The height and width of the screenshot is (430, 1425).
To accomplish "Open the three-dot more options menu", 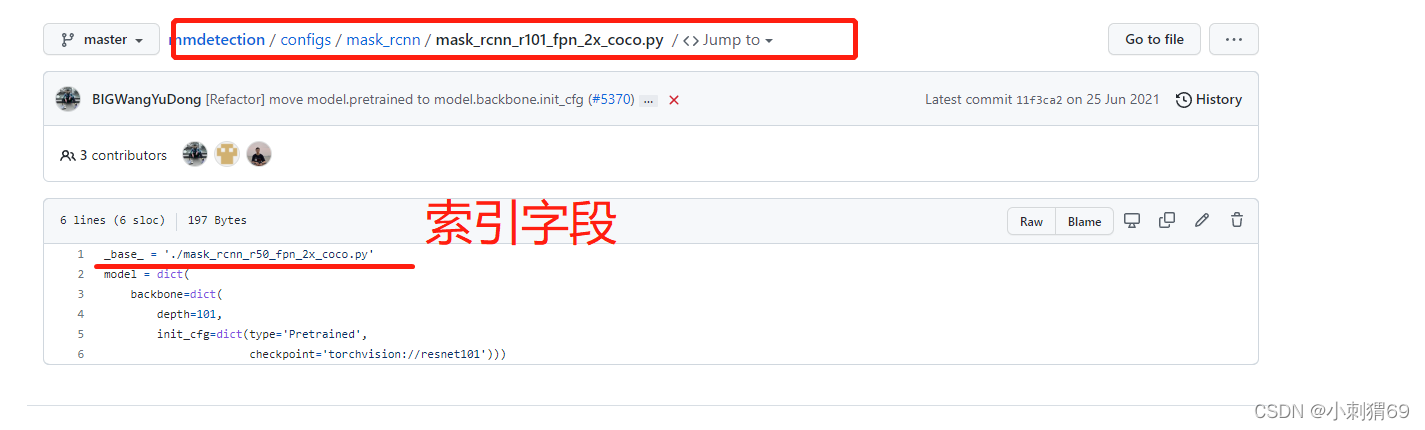I will pyautogui.click(x=1233, y=40).
